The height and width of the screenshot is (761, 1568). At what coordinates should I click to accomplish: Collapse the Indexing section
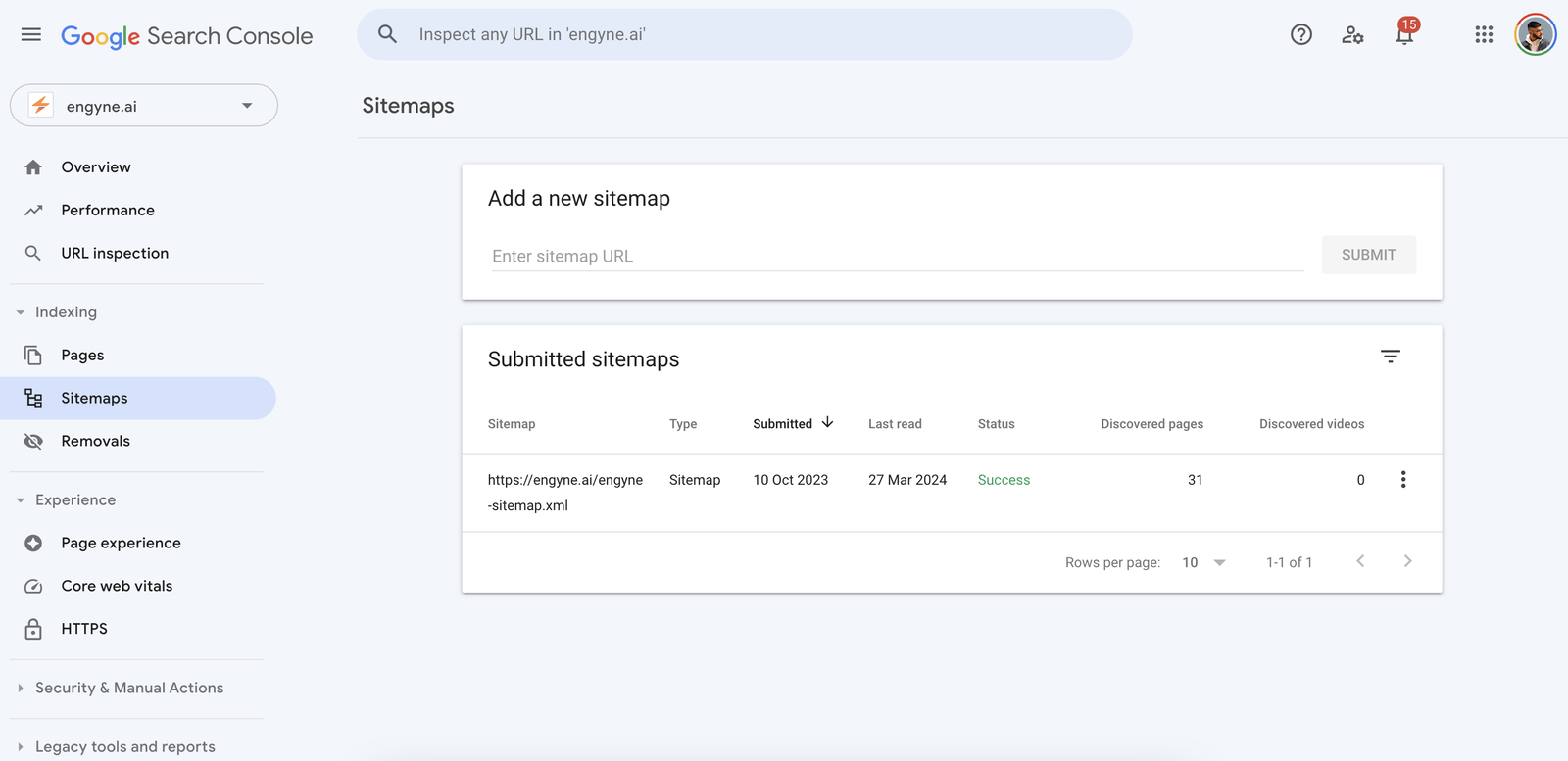pos(21,312)
